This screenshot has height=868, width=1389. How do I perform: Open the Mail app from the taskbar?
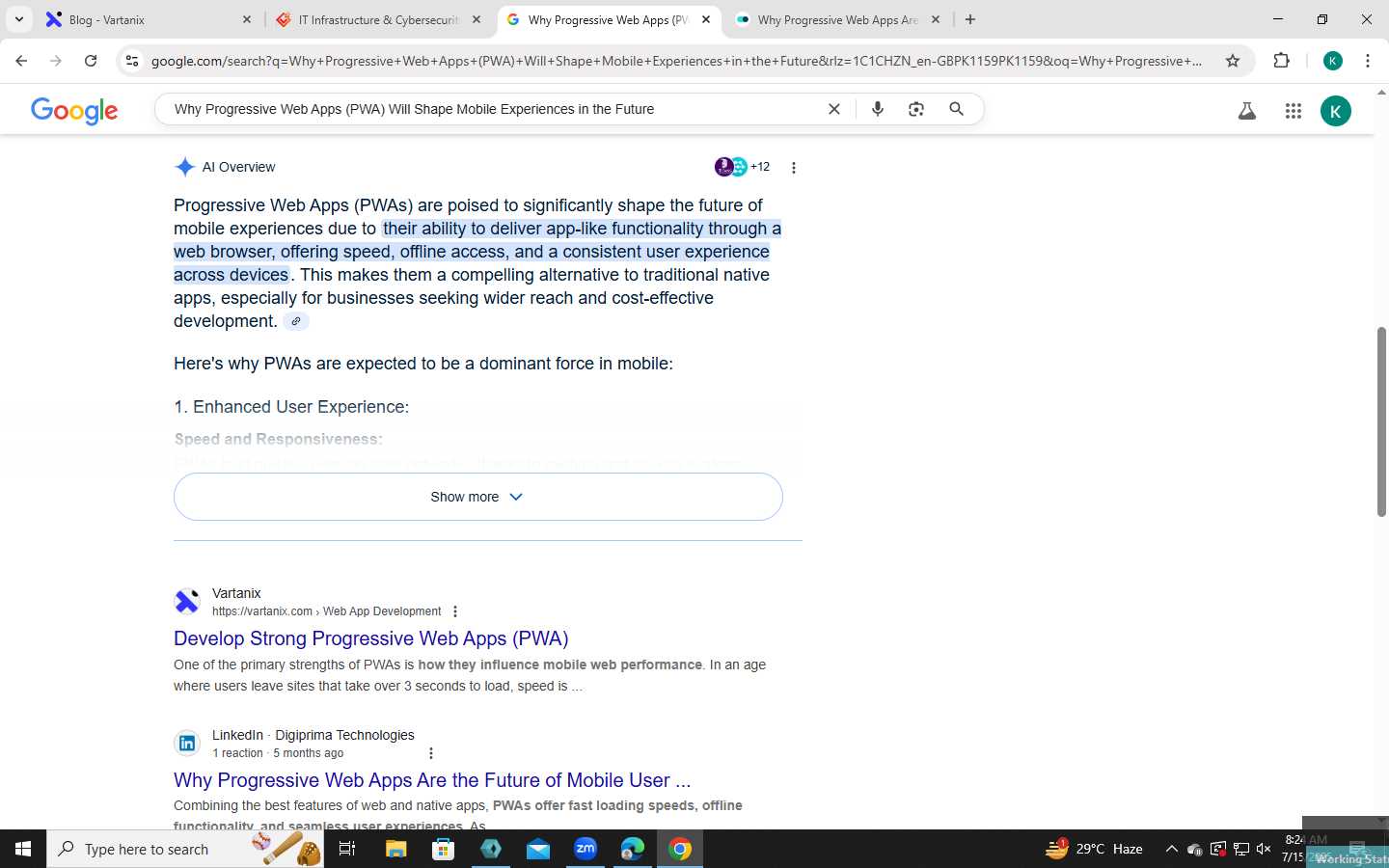pyautogui.click(x=538, y=849)
